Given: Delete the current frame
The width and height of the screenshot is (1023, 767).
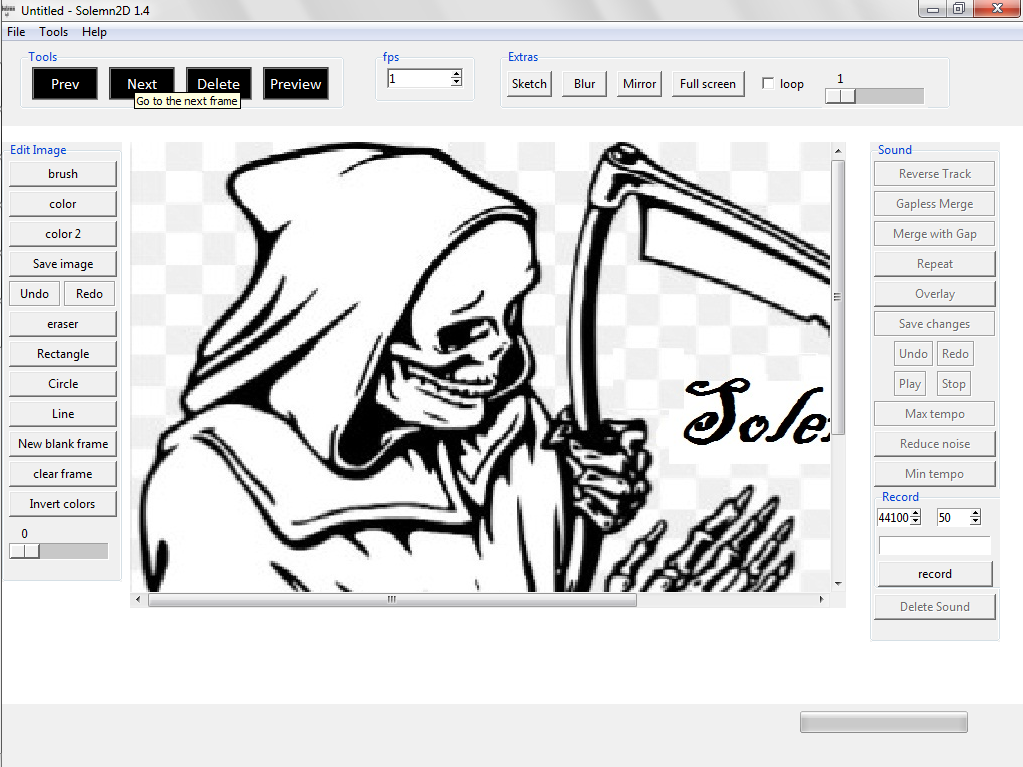Looking at the screenshot, I should [219, 83].
